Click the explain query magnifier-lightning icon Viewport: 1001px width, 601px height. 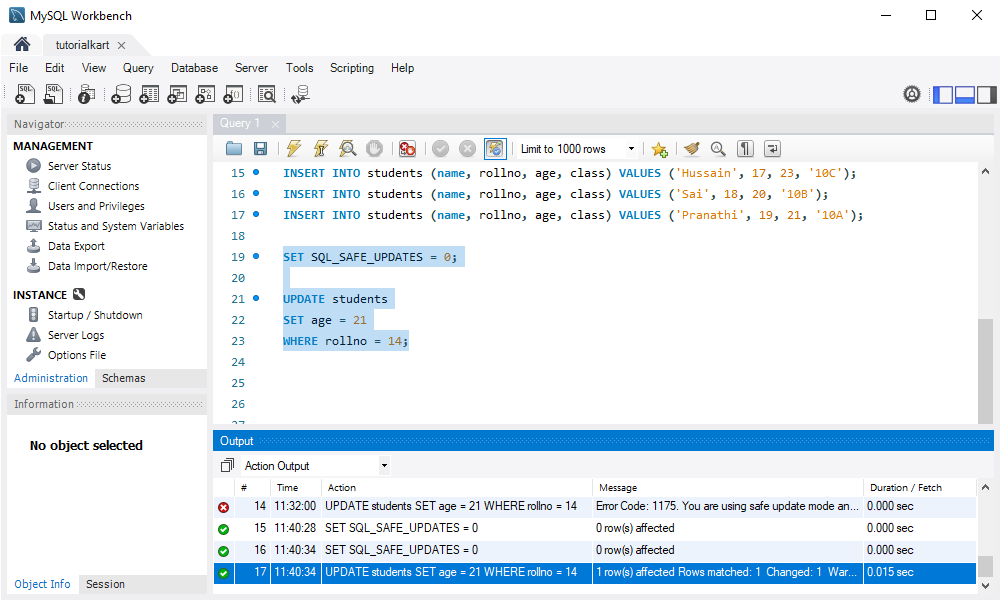(x=347, y=149)
